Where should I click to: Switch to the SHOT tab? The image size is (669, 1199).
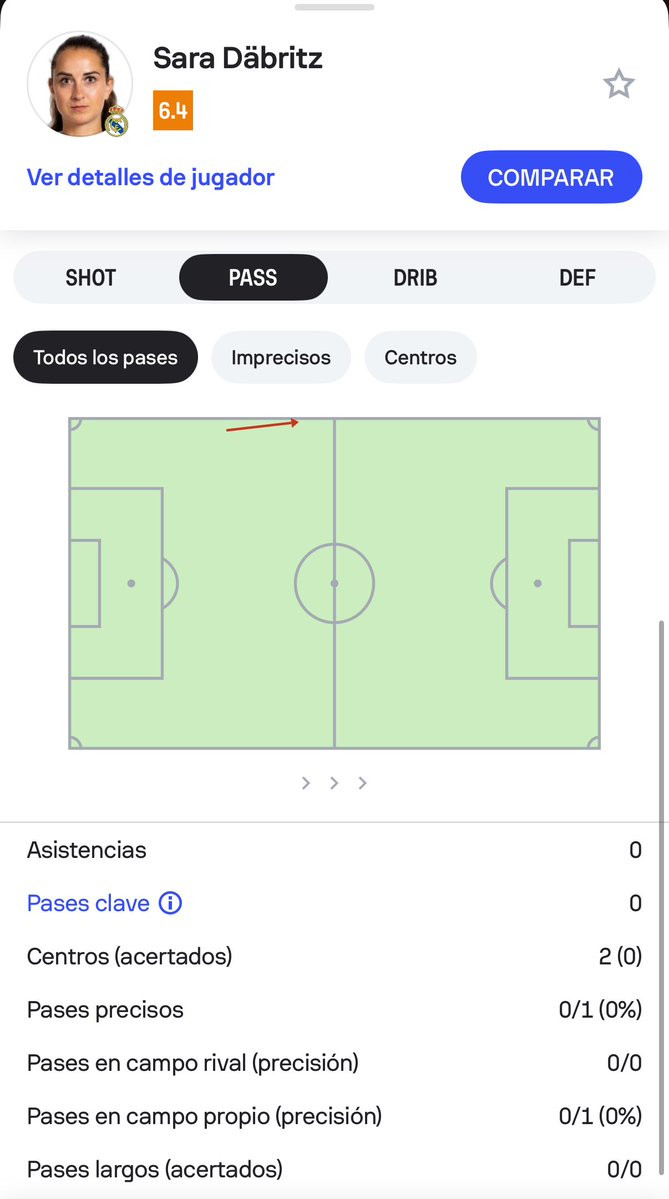pos(91,278)
